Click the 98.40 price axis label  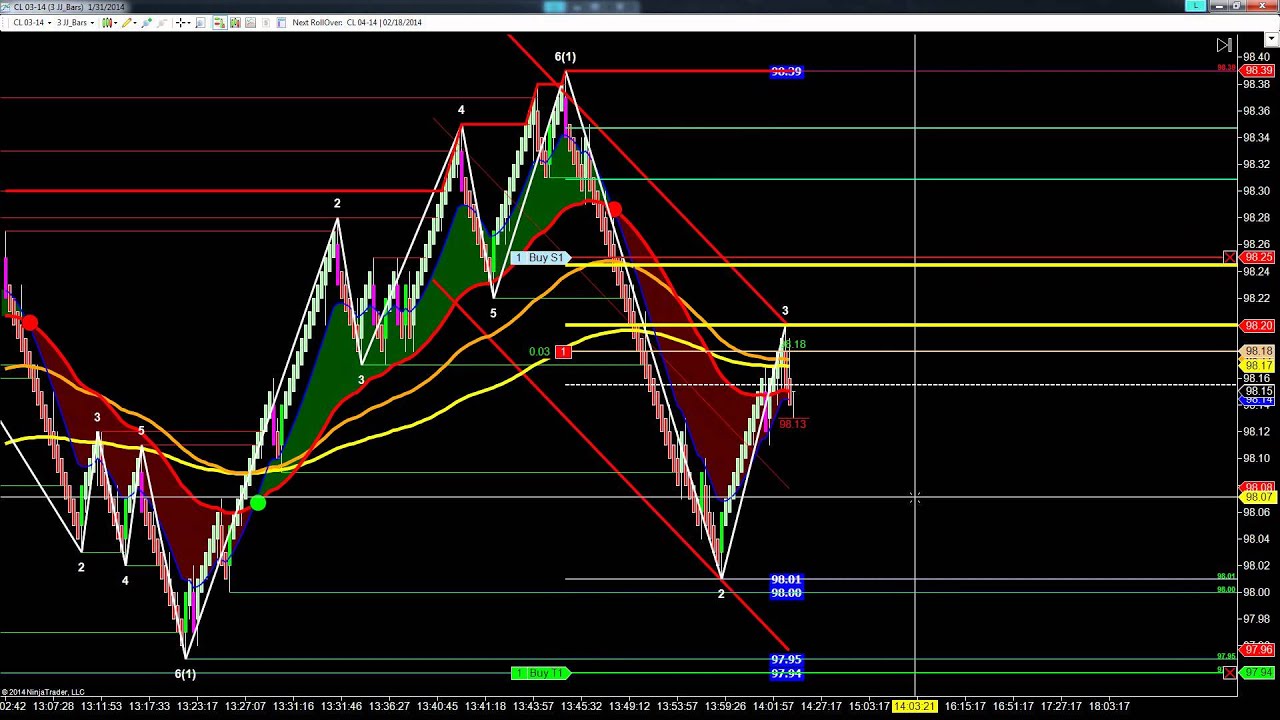coord(1256,57)
